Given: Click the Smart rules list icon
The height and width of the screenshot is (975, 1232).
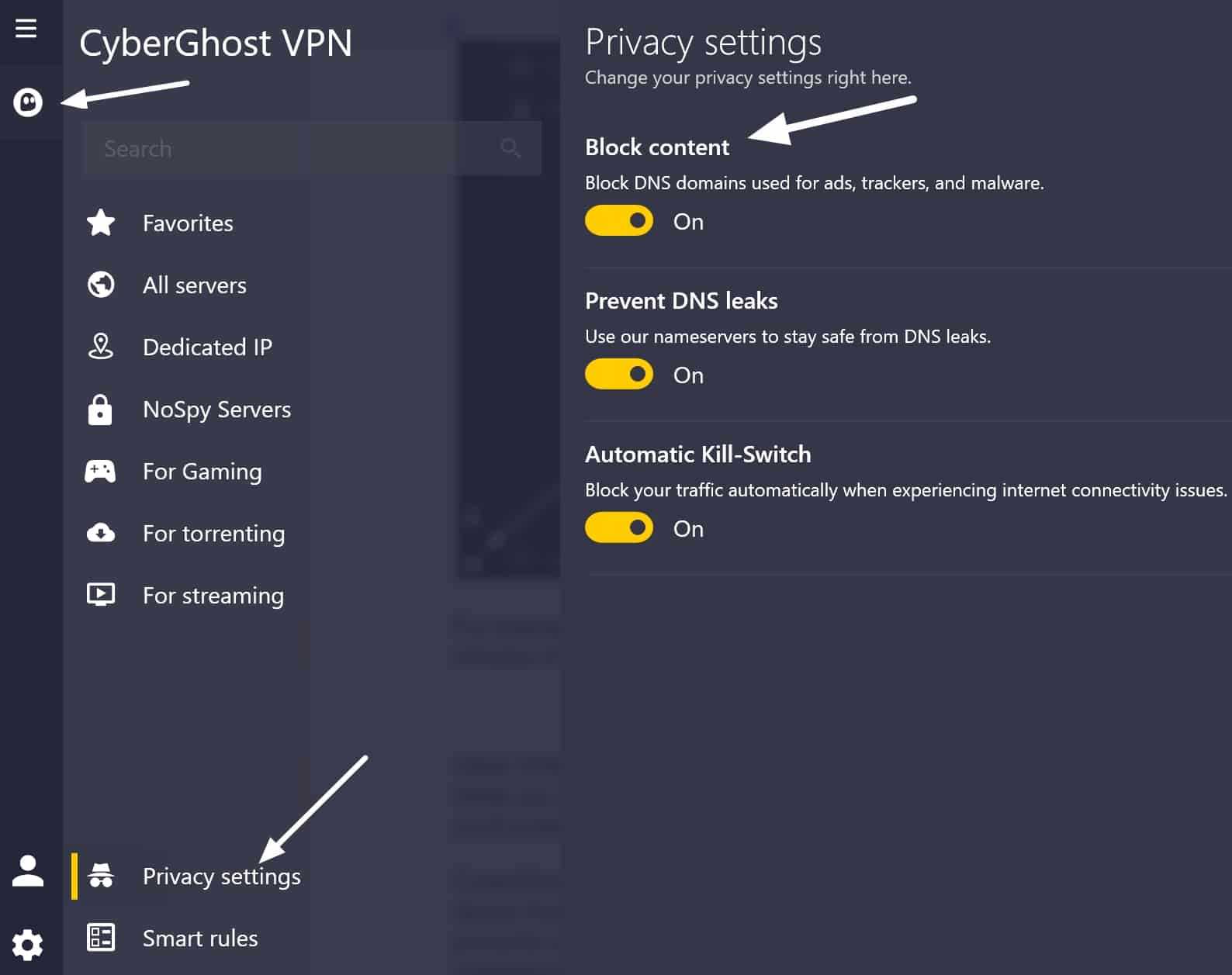Looking at the screenshot, I should click(x=101, y=937).
